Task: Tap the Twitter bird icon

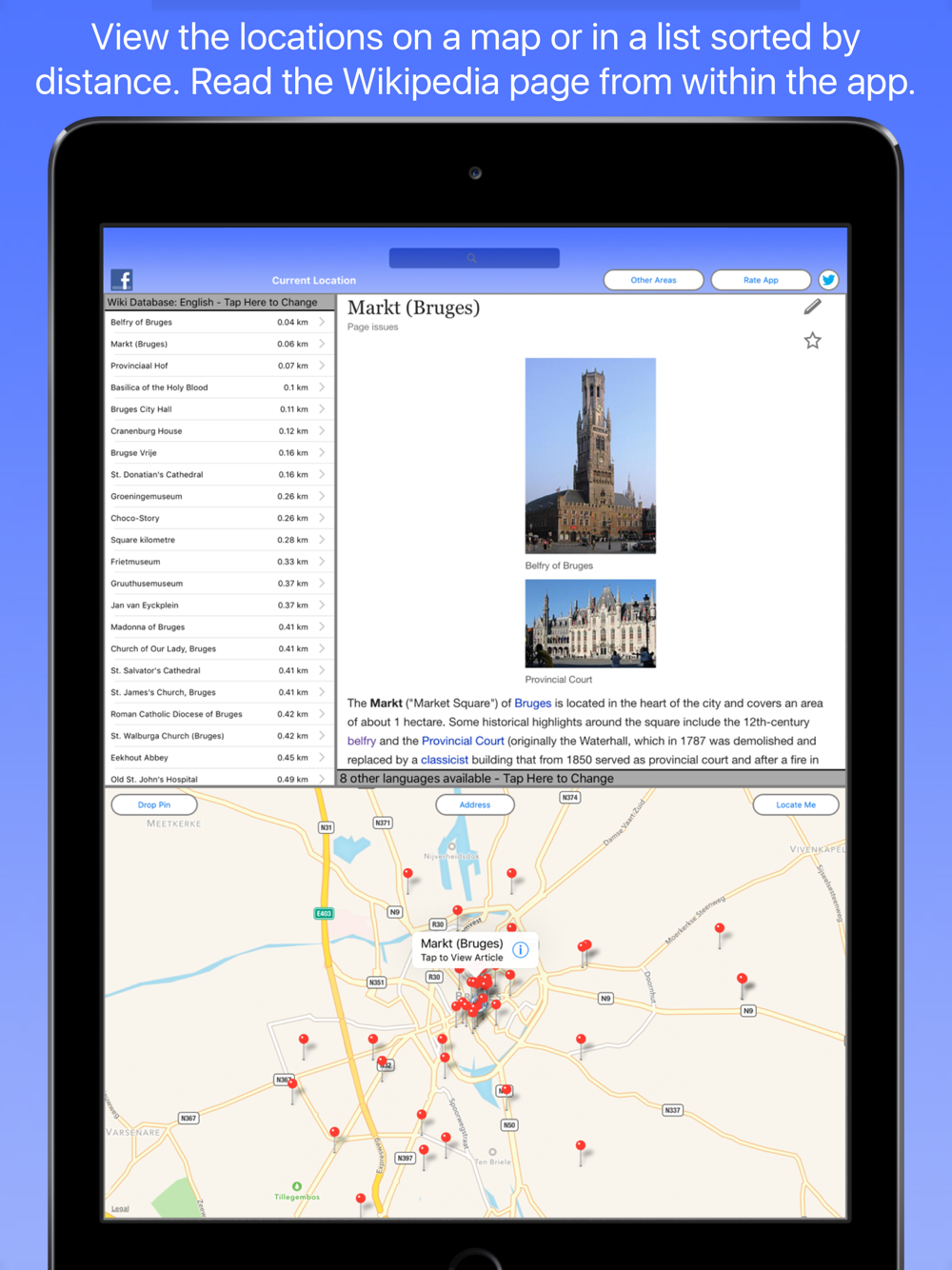Action: click(x=828, y=280)
